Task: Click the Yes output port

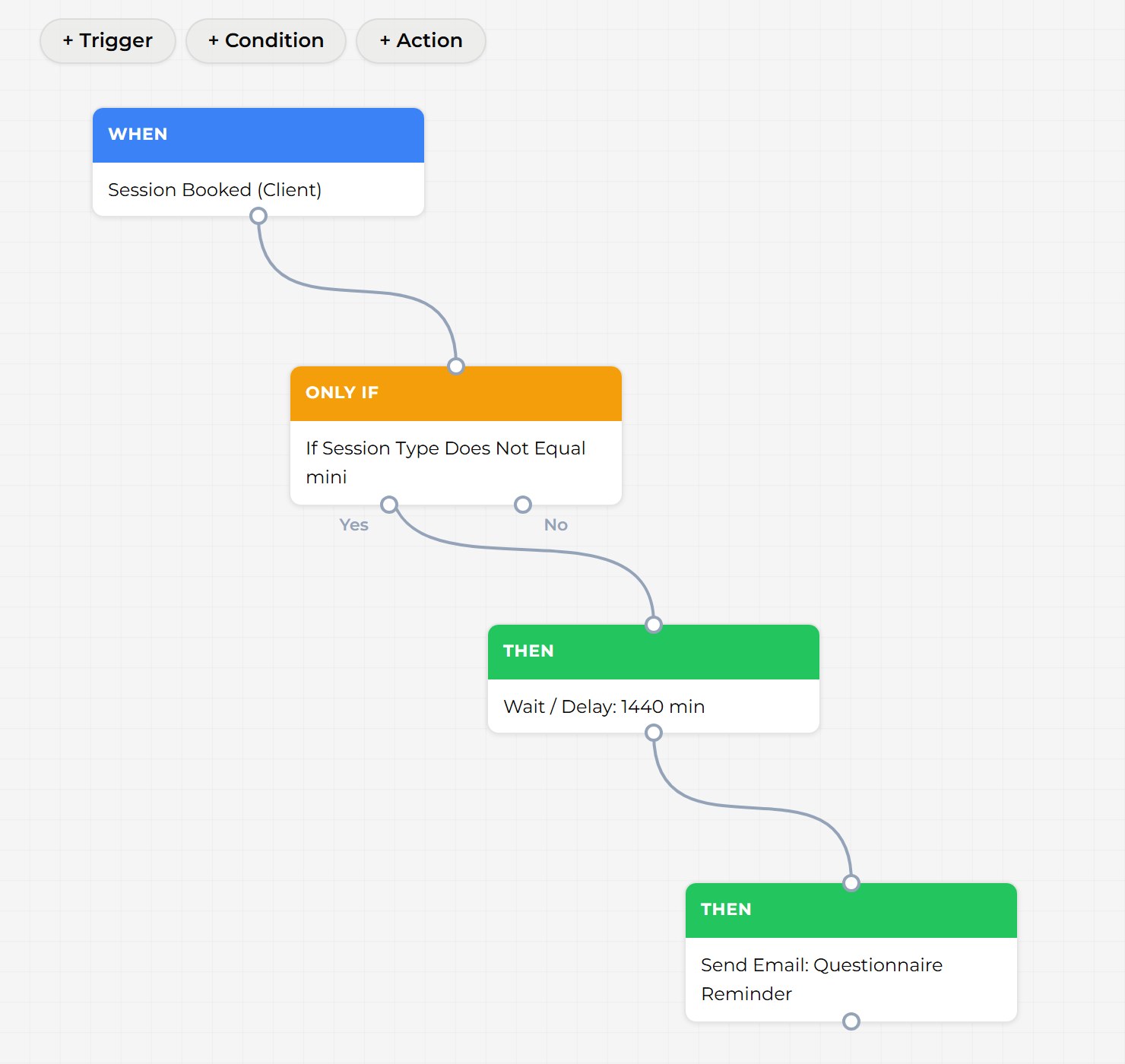Action: coord(389,505)
